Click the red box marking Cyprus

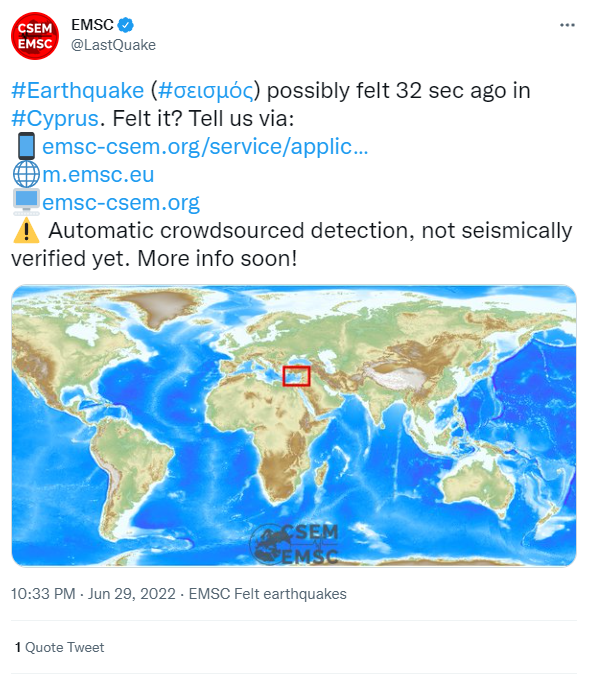point(297,376)
